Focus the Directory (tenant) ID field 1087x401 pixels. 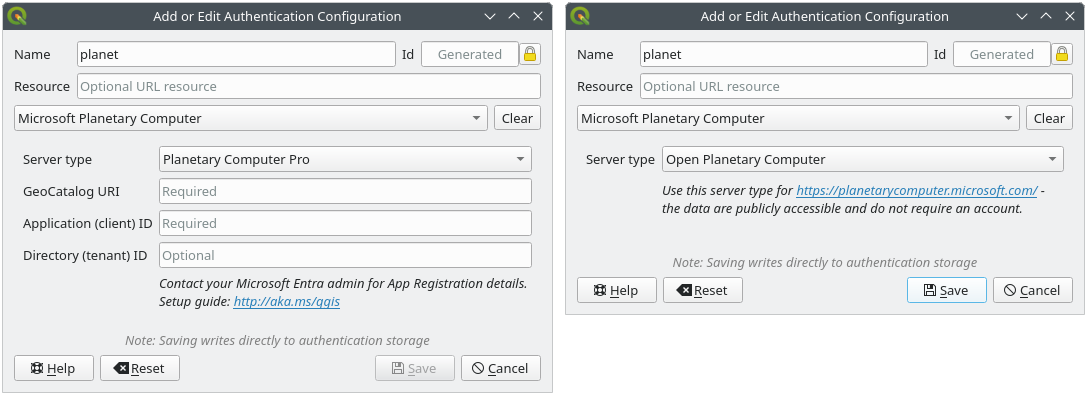[345, 255]
